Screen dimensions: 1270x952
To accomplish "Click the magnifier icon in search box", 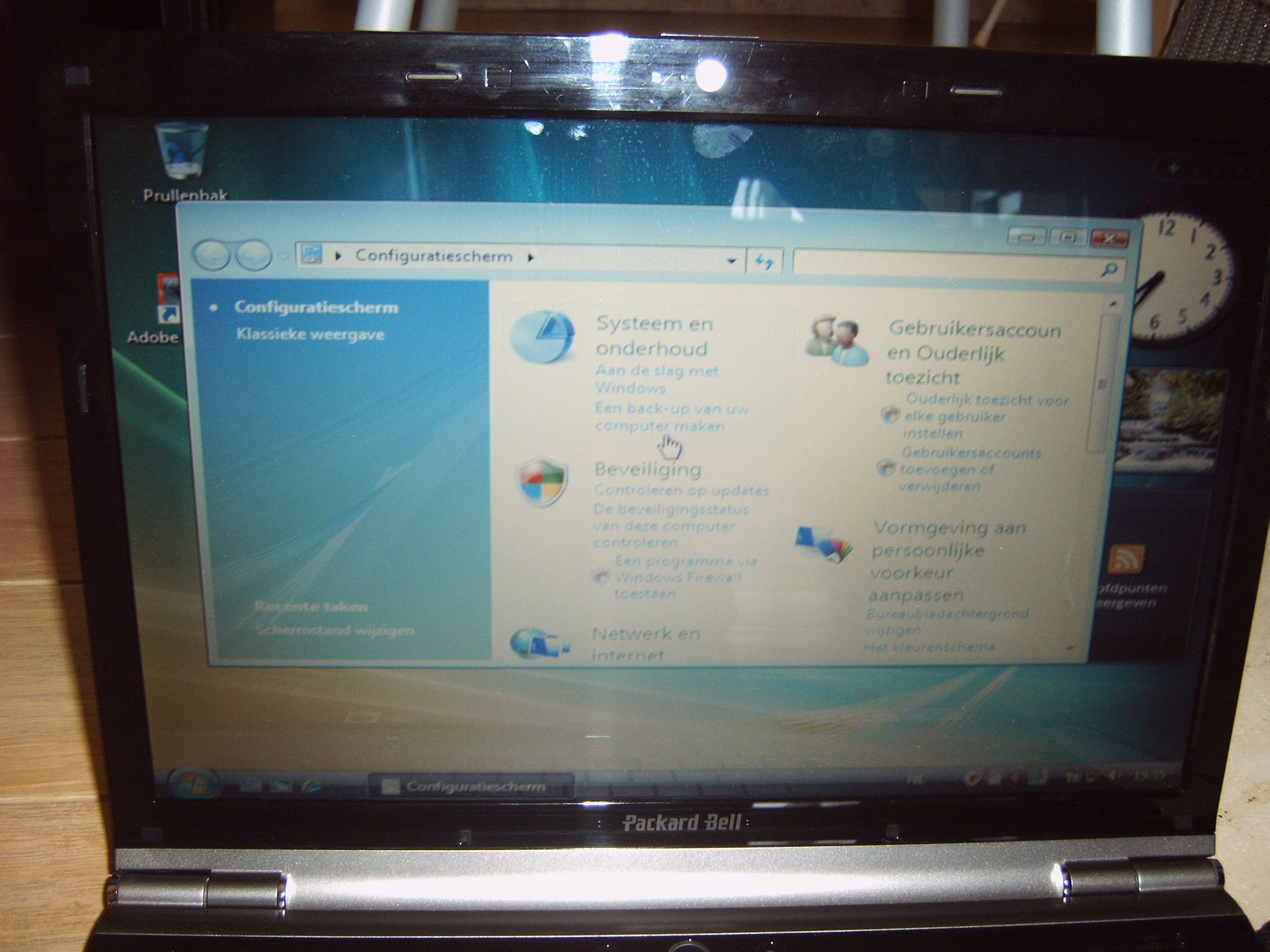I will 1110,269.
